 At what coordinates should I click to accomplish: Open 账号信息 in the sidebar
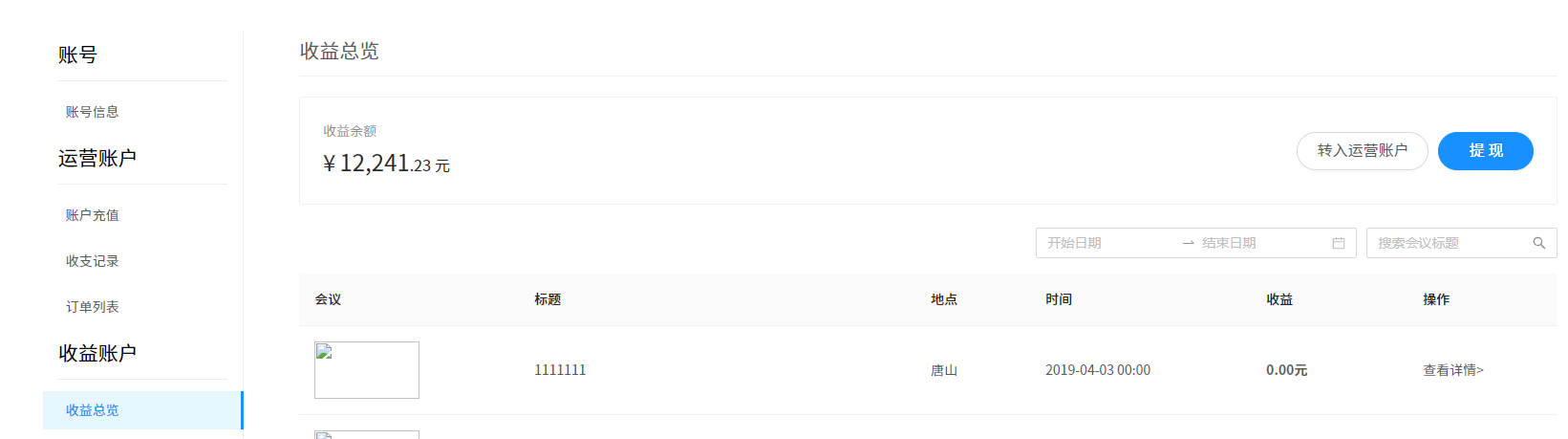click(x=93, y=112)
